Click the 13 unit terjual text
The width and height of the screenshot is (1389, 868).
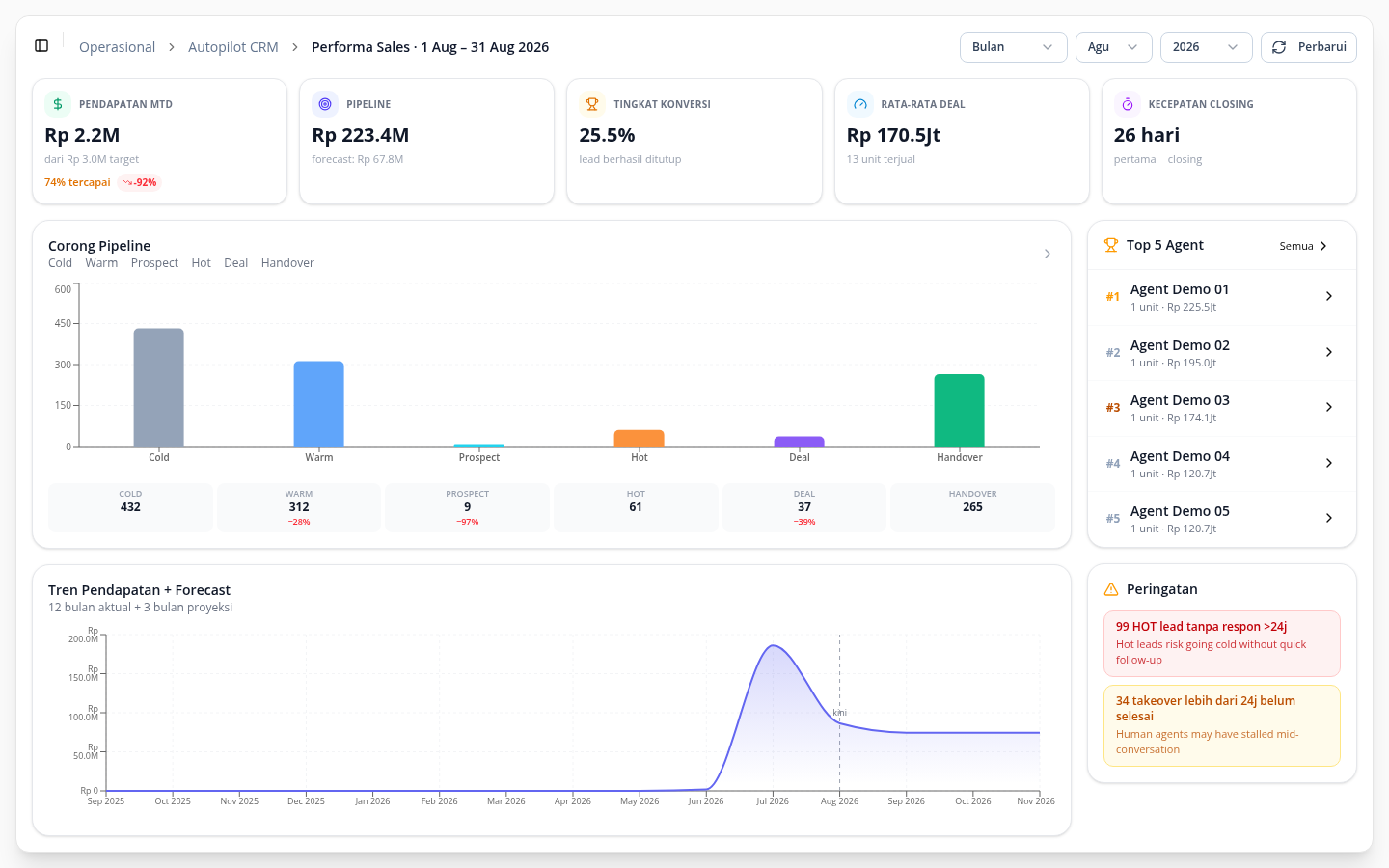click(x=881, y=159)
